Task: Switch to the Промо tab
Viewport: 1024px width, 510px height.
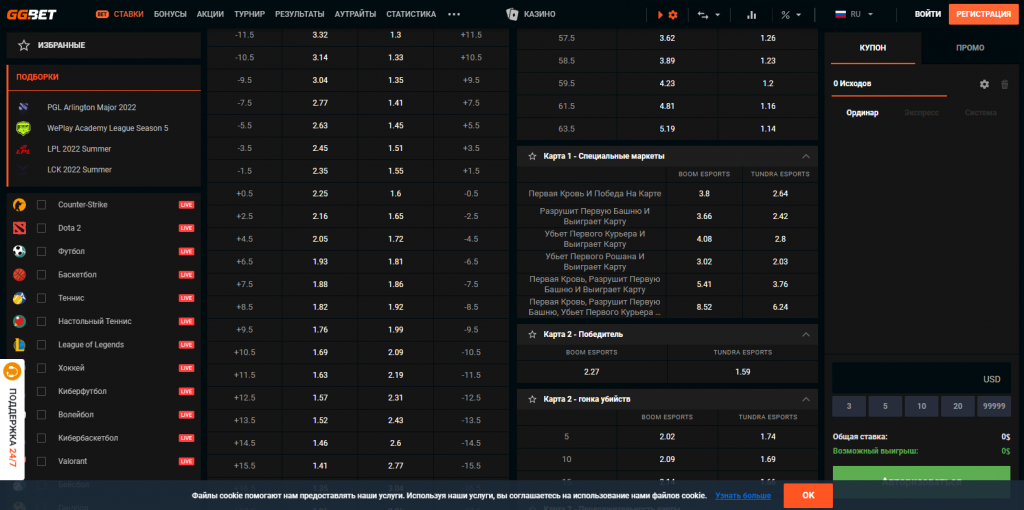Action: point(969,48)
